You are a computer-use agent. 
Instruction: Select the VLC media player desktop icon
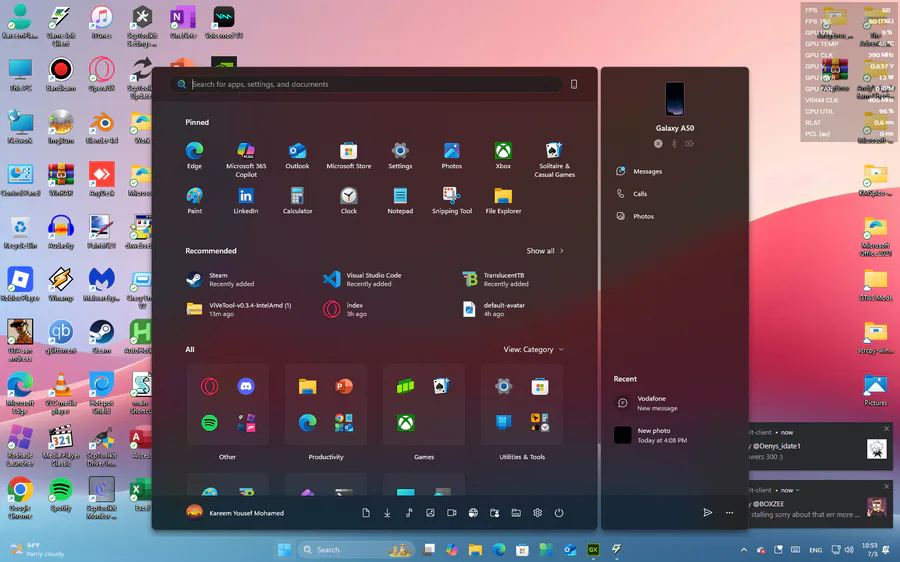click(61, 393)
